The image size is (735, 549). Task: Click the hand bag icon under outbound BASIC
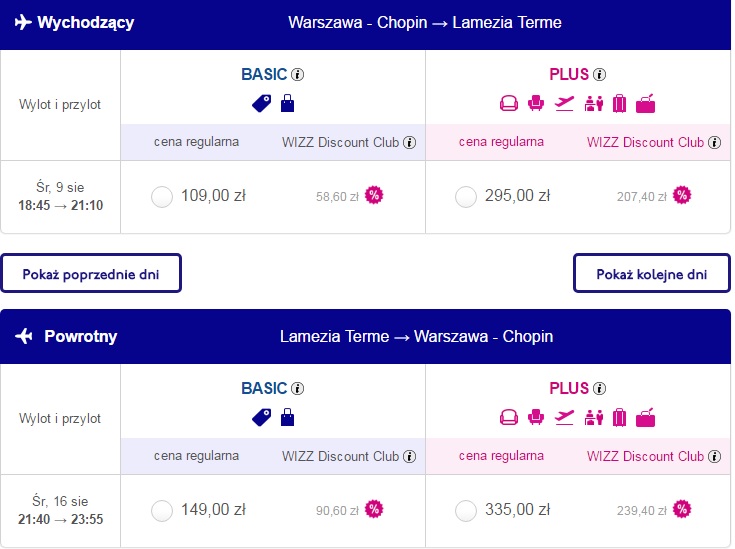pyautogui.click(x=287, y=103)
